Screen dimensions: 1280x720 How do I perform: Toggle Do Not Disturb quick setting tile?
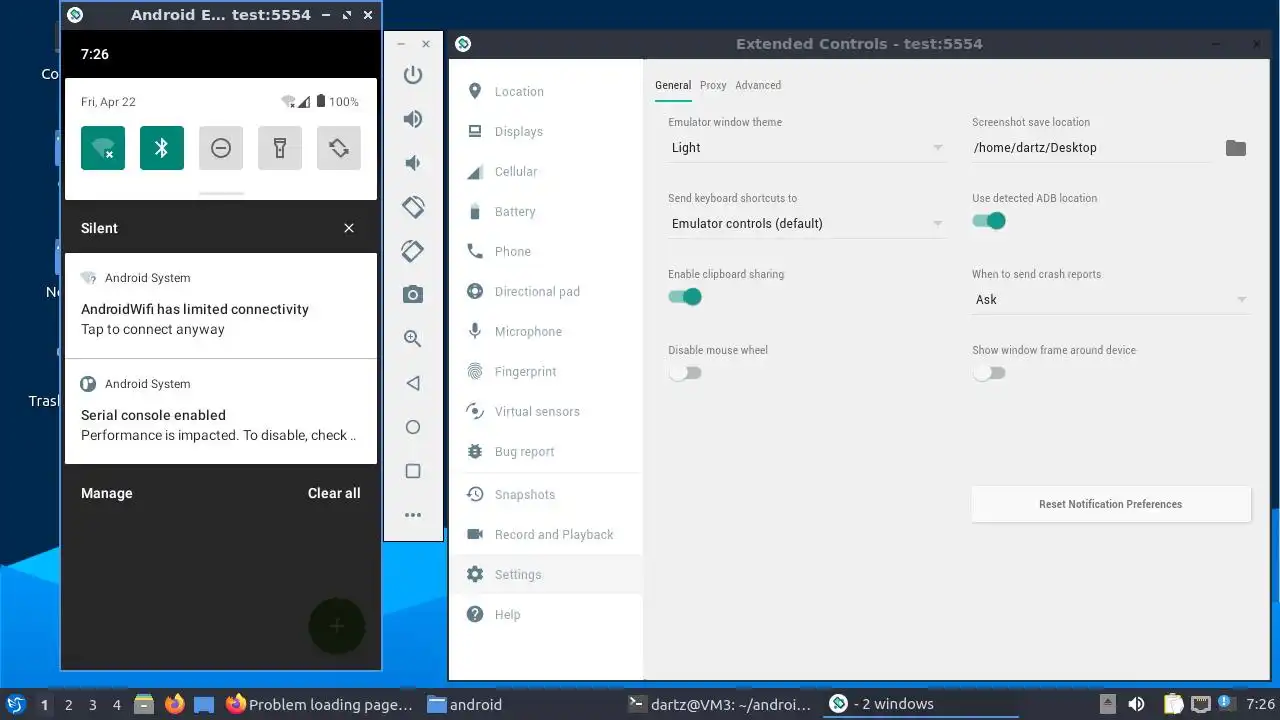coord(221,148)
